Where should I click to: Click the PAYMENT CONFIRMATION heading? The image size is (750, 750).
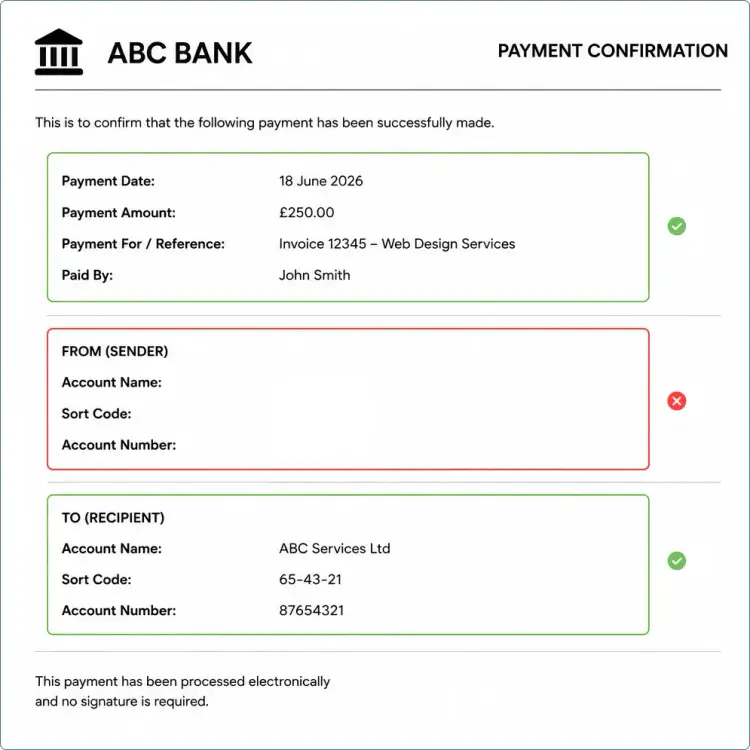(613, 51)
